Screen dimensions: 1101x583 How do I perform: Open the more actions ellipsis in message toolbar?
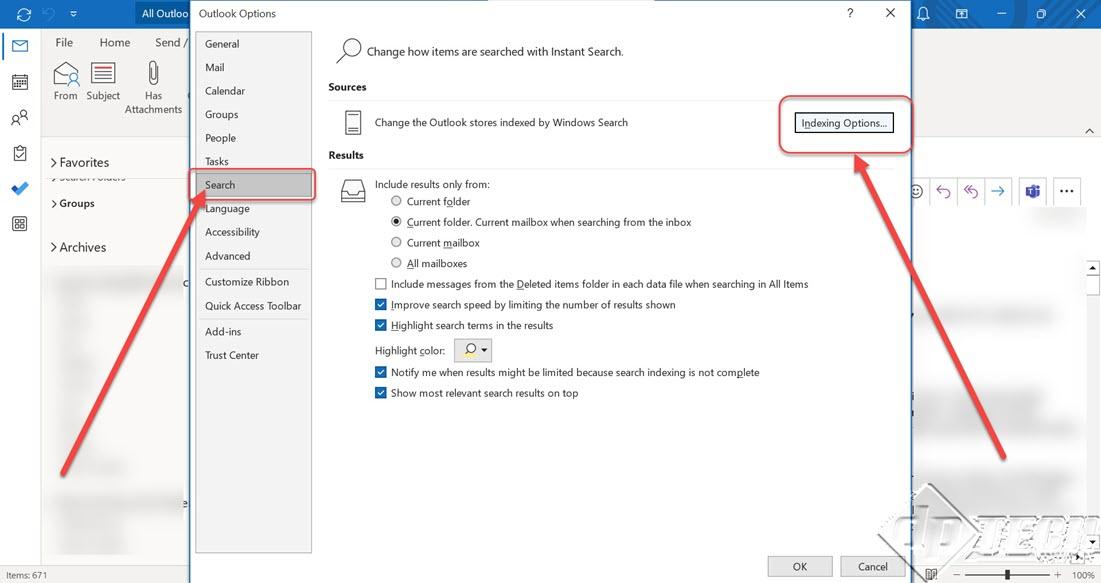click(1066, 191)
